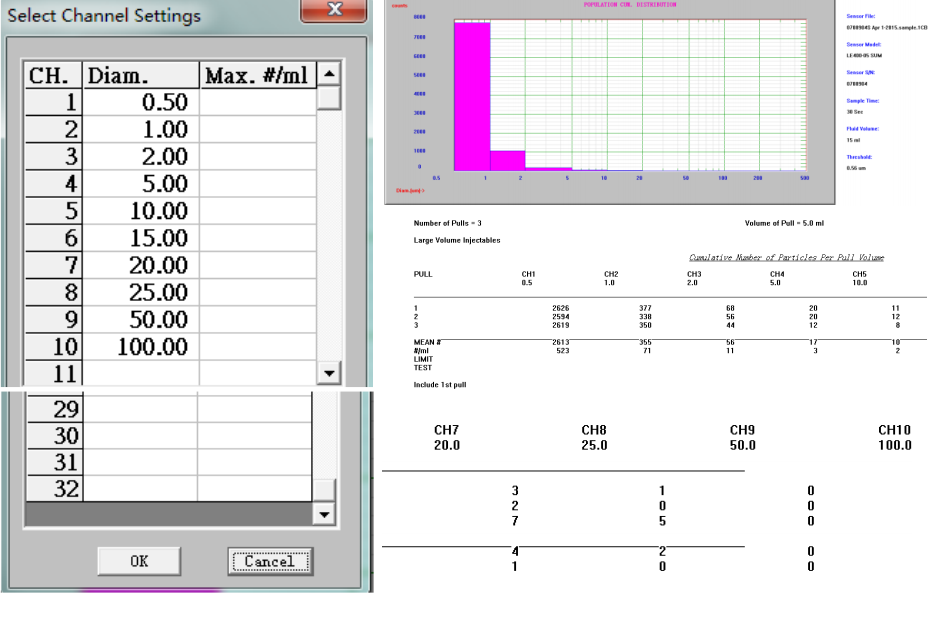The height and width of the screenshot is (626, 933).
Task: Click the CH7 20.0 column heading
Action: [x=447, y=437]
